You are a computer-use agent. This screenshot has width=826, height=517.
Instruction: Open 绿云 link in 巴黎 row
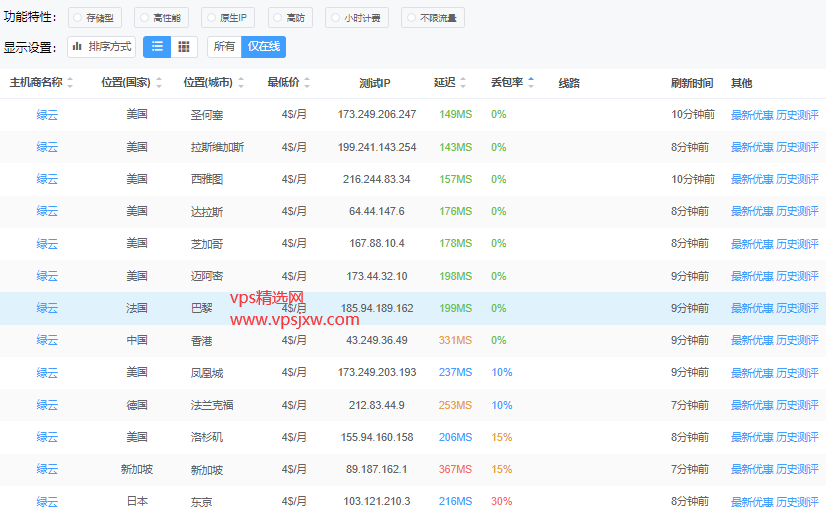click(47, 308)
